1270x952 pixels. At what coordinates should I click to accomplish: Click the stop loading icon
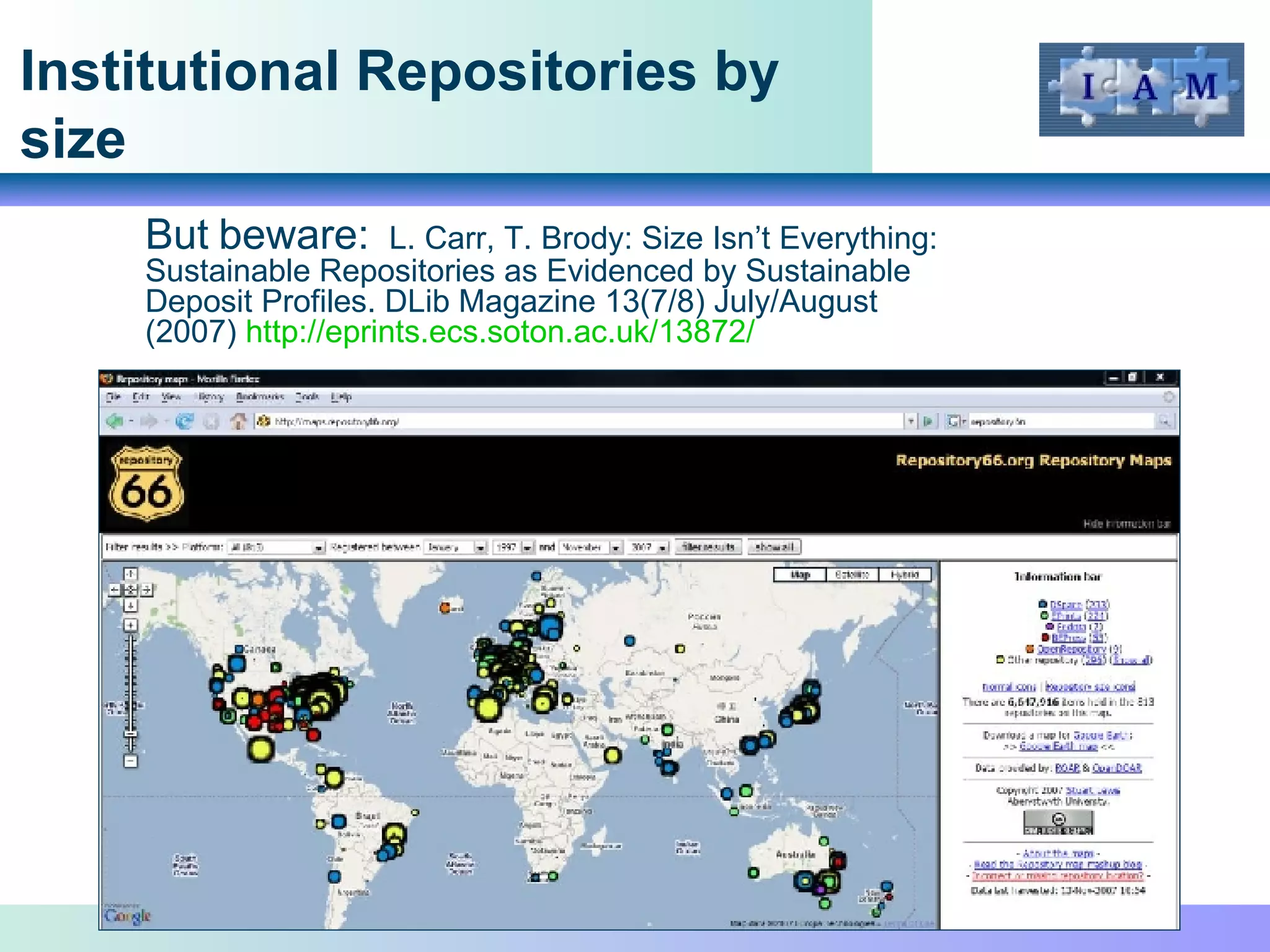[x=211, y=421]
